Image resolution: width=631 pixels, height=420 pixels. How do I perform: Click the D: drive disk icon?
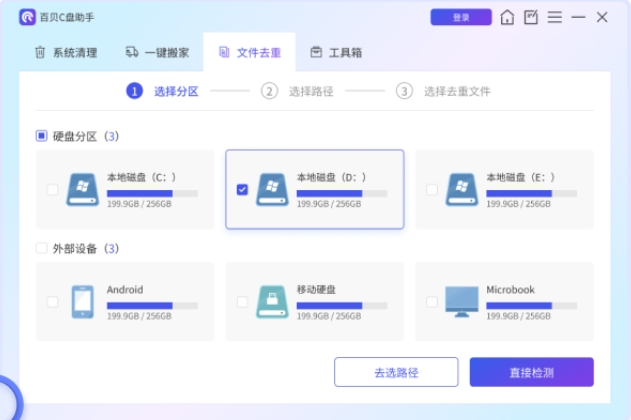tap(272, 189)
